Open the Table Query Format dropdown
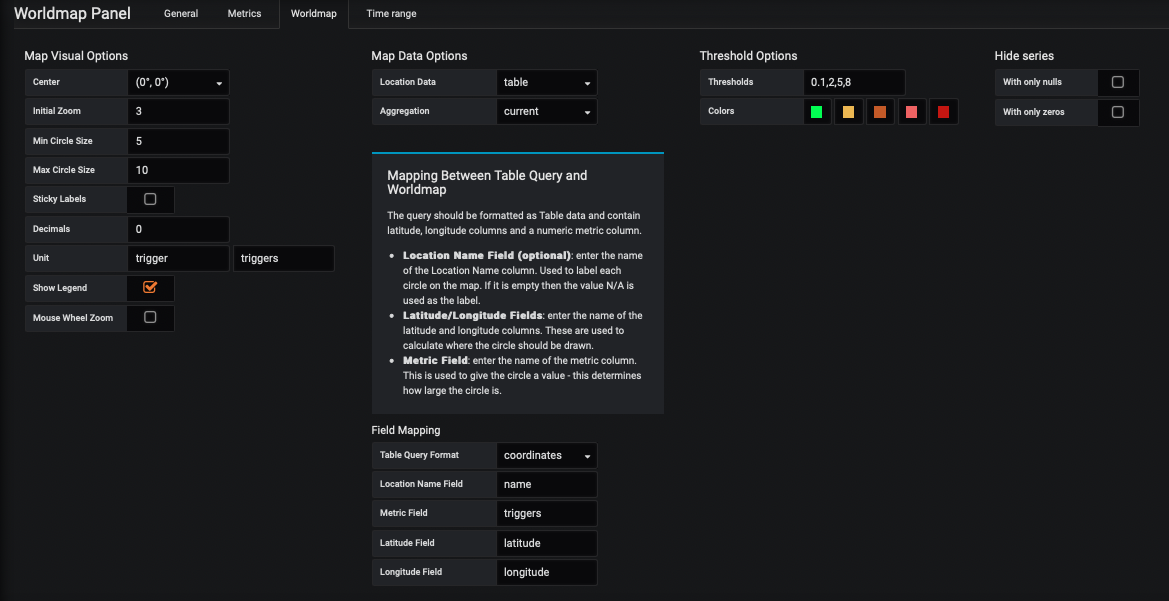Screen dimensions: 1169x601 point(546,455)
